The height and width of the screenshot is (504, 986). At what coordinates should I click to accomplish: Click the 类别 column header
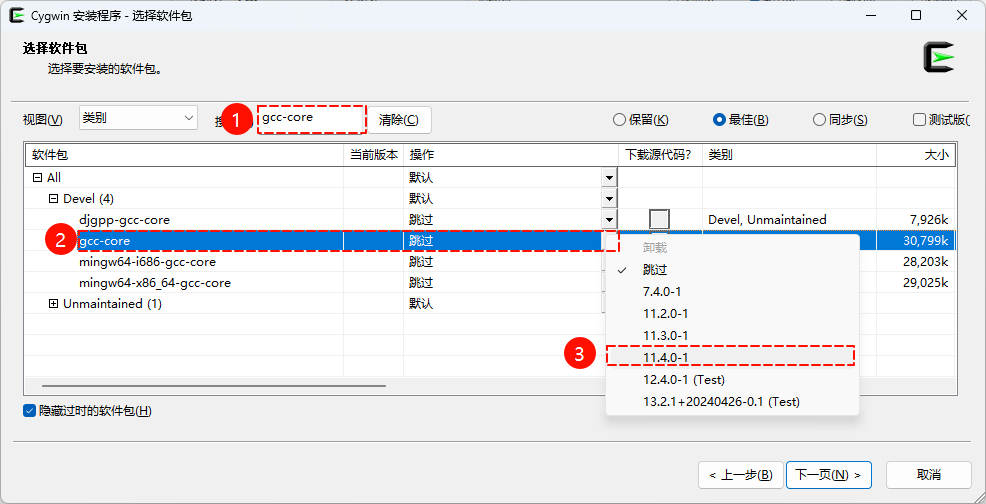[x=789, y=155]
